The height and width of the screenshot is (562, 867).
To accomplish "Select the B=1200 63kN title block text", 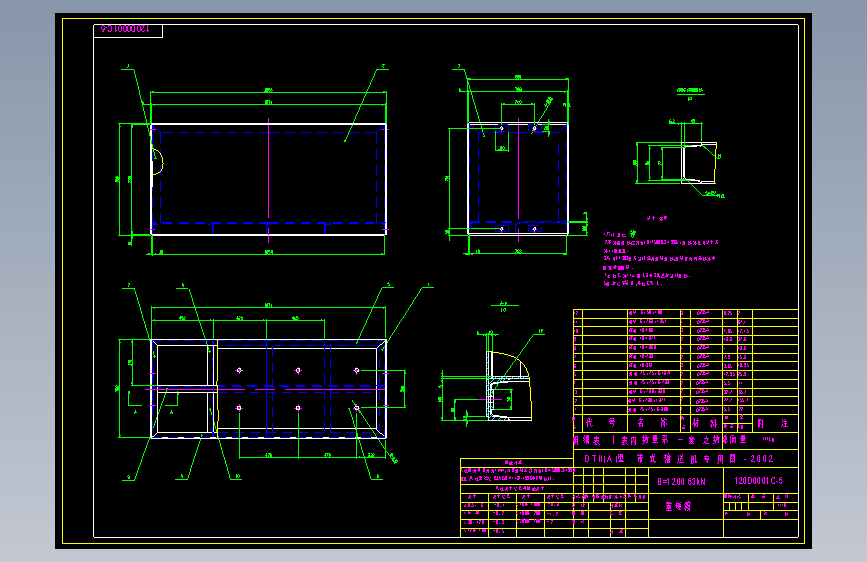I will [x=681, y=481].
